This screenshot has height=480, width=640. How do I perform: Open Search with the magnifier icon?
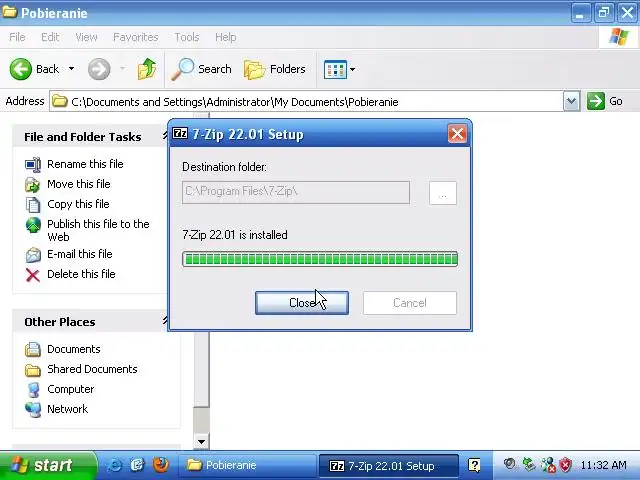coord(182,69)
